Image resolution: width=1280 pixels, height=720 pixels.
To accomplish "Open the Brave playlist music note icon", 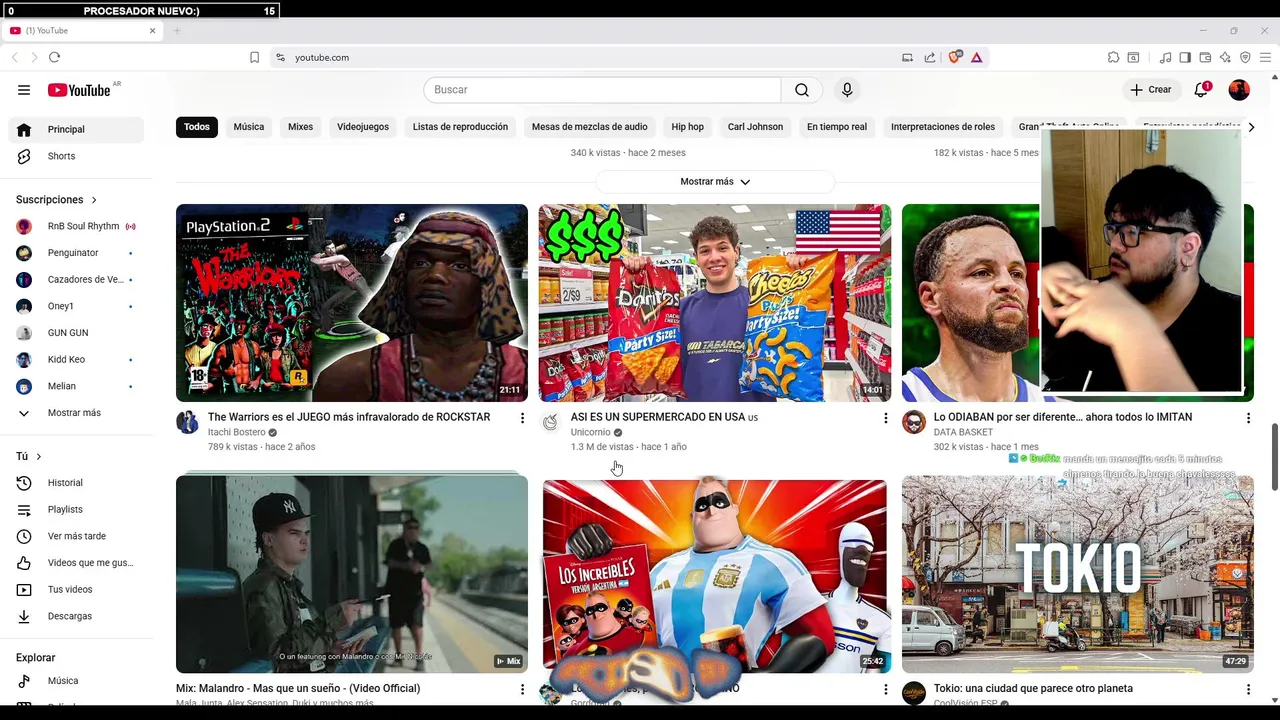I will (1165, 58).
